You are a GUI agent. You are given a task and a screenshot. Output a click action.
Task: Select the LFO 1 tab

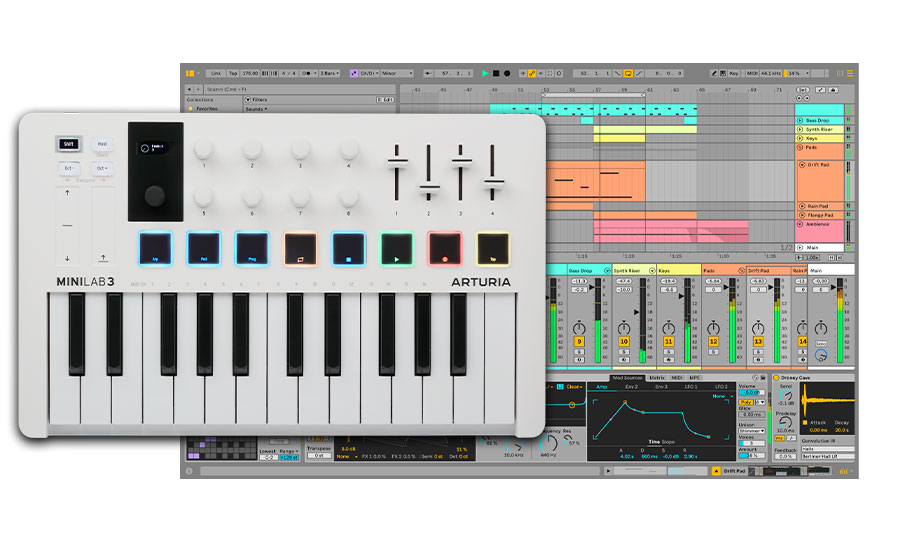691,387
